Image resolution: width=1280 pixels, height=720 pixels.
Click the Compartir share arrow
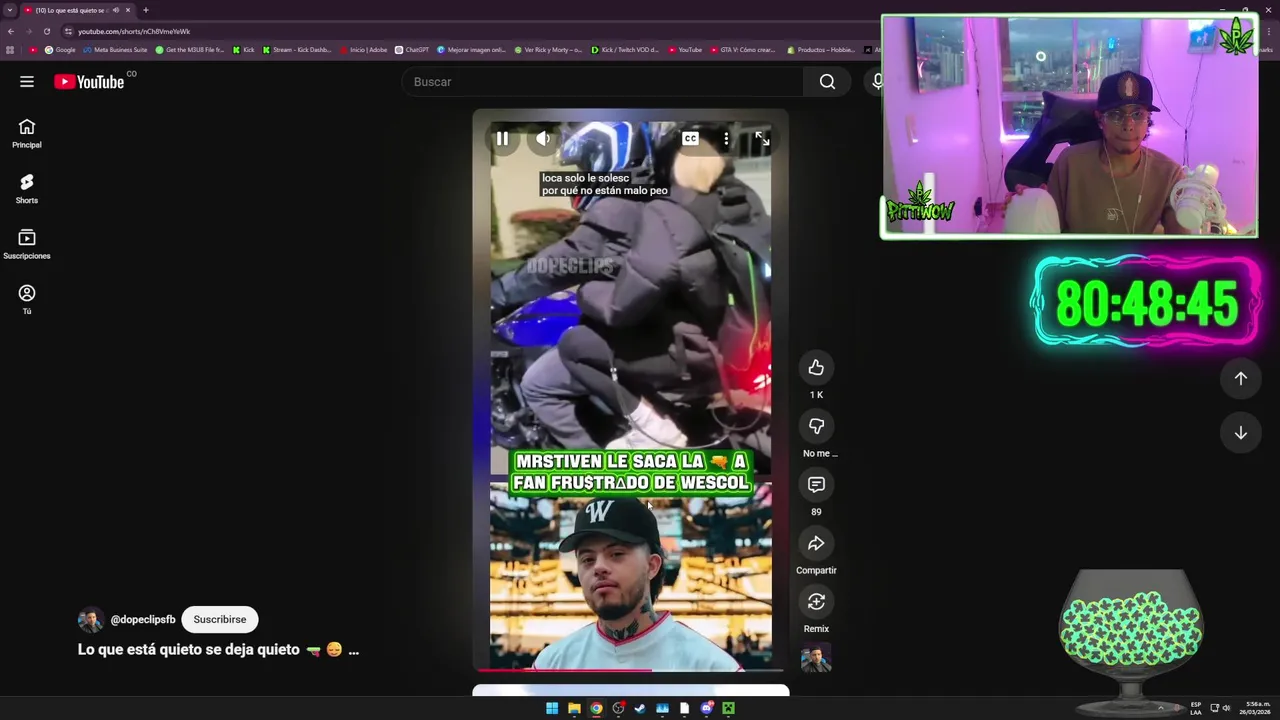(x=816, y=543)
